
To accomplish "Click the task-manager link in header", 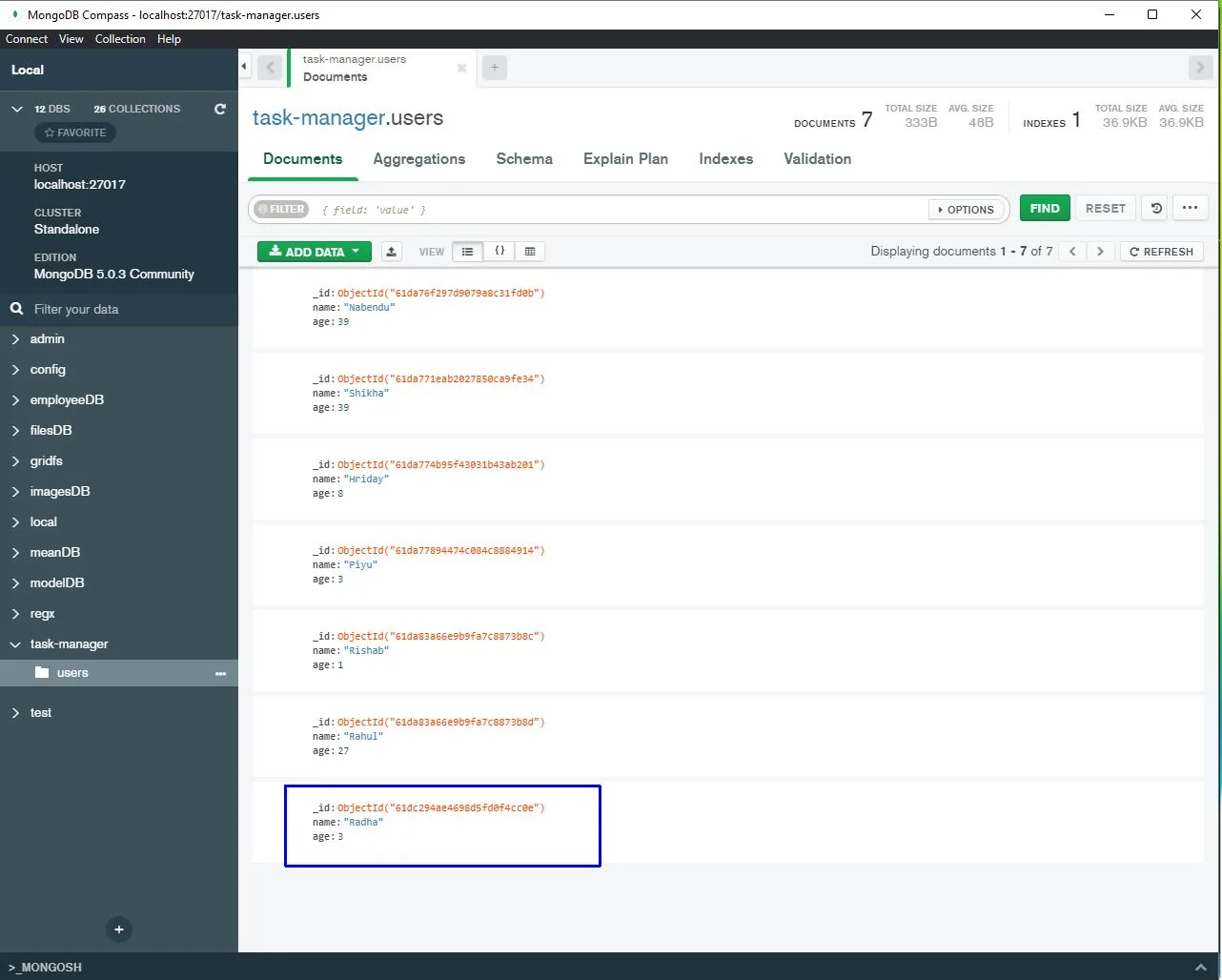I will (318, 118).
